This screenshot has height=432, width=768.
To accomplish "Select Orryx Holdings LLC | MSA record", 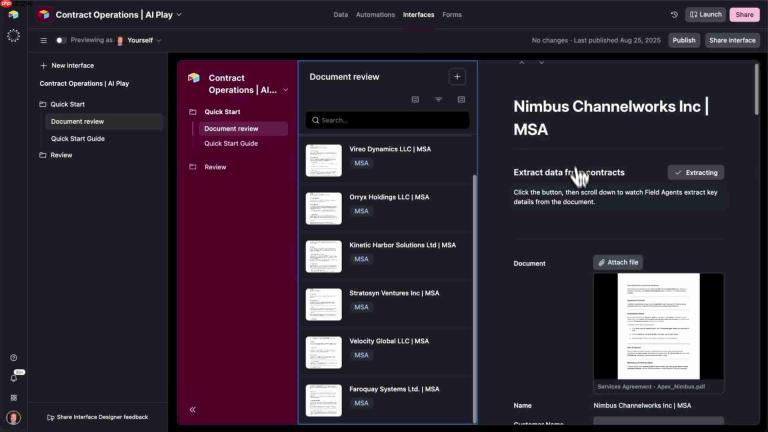I will pos(386,208).
